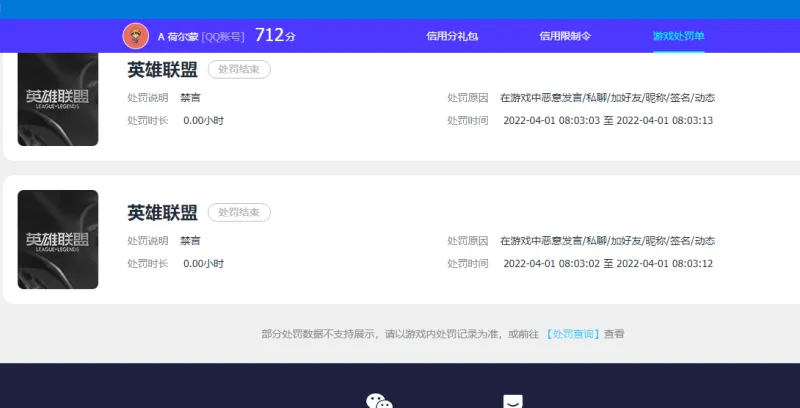Image resolution: width=800 pixels, height=408 pixels.
Task: Click 0.00小时 duration in the 08:03:12 record
Action: click(204, 264)
